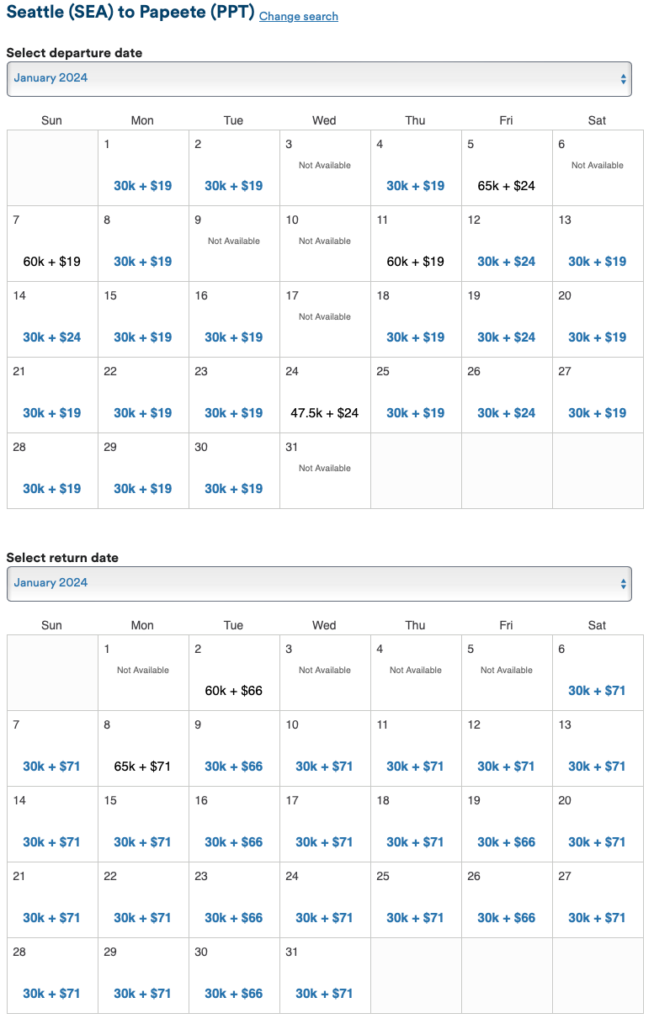Choose return January 6 fare 30k + $71
Image resolution: width=654 pixels, height=1024 pixels.
tap(597, 691)
